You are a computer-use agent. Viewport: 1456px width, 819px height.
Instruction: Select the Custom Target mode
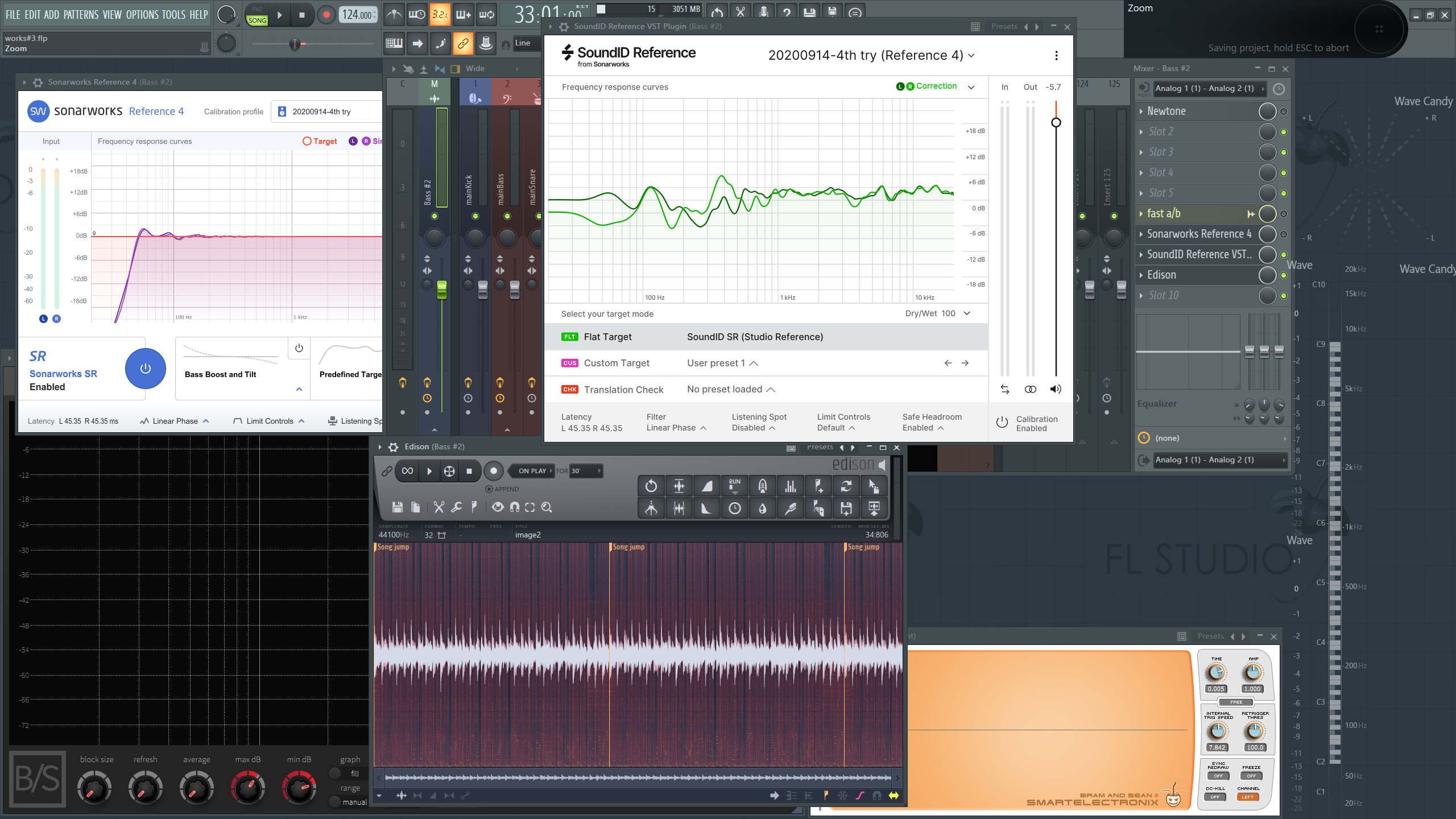766,363
